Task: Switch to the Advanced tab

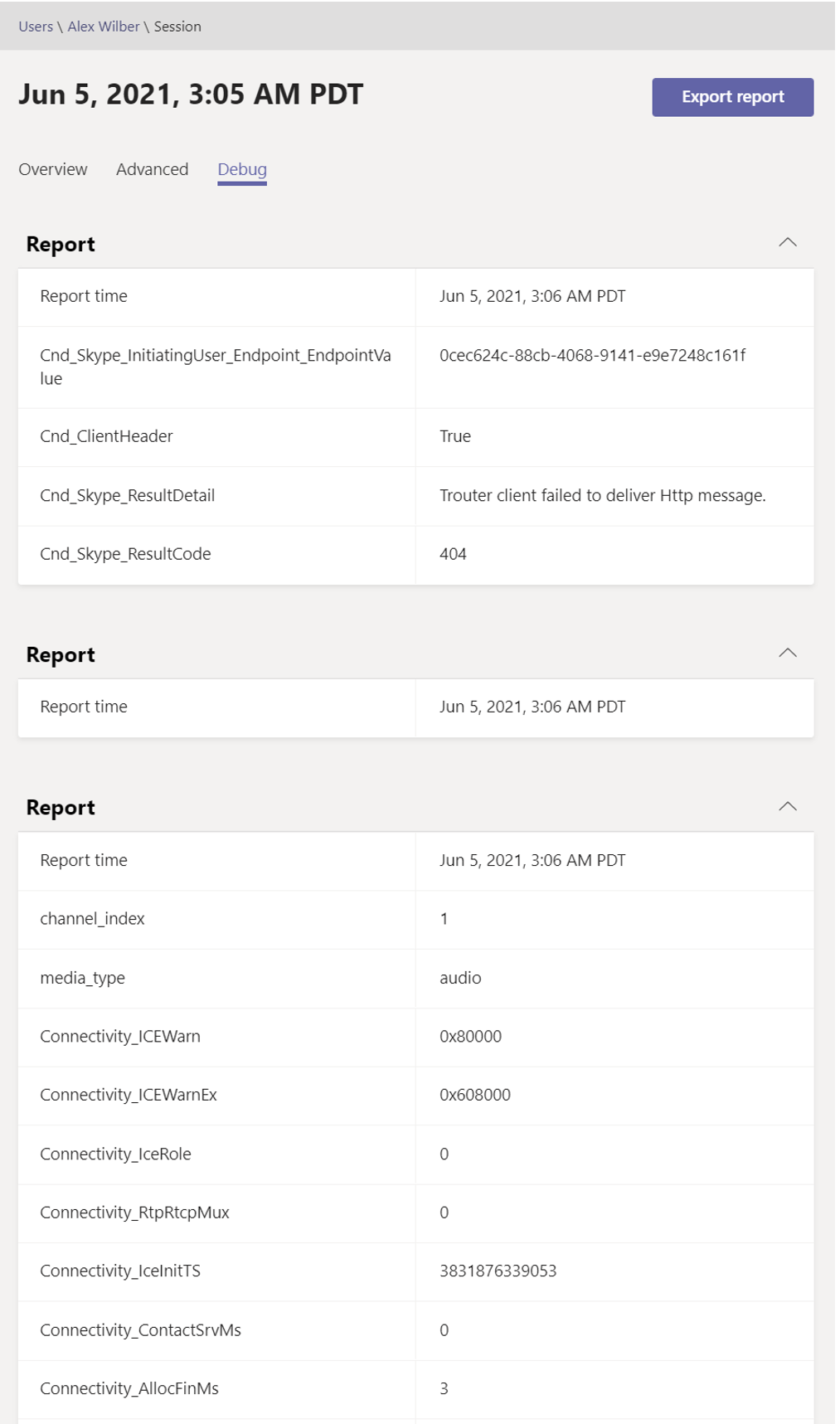Action: coord(153,169)
